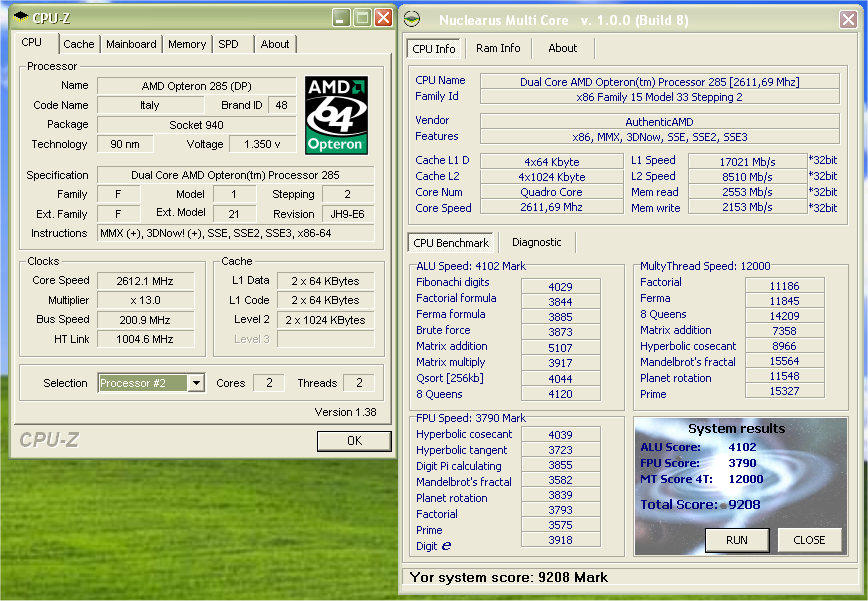
Task: Click the Hyperbolic tangent score 3723
Action: point(560,450)
